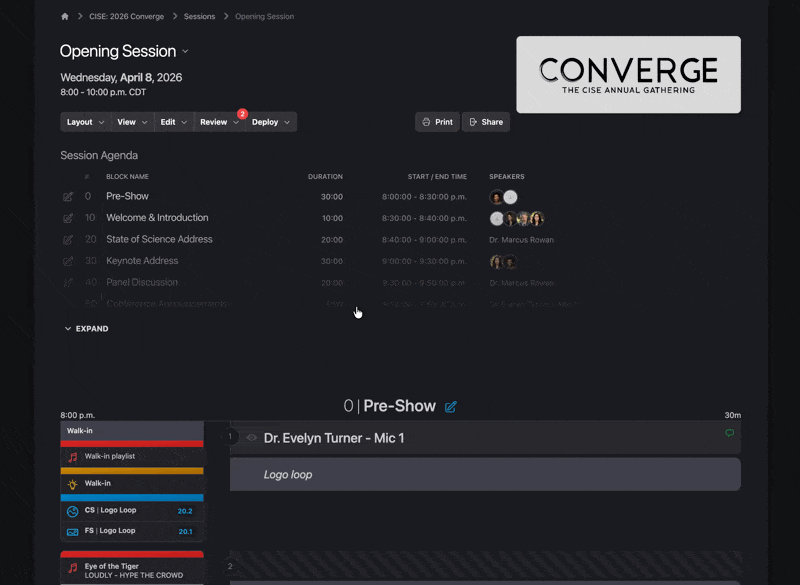
Task: Open the Deploy dropdown menu
Action: click(271, 122)
